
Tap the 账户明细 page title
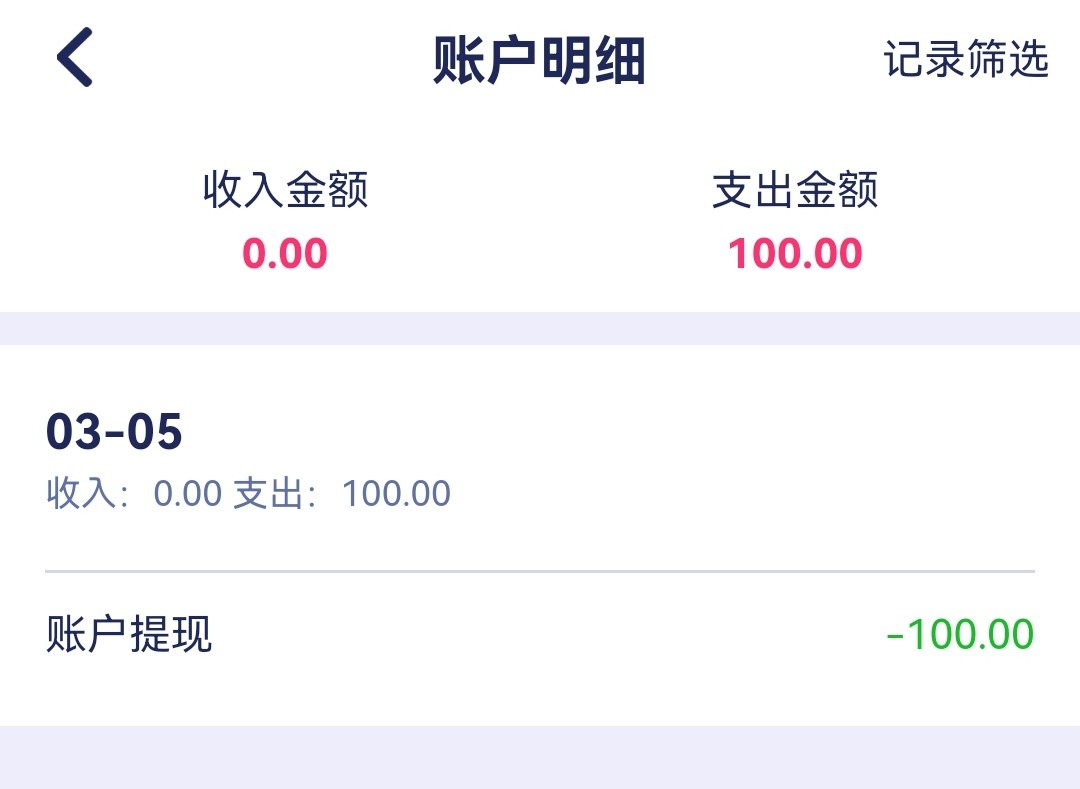[539, 60]
